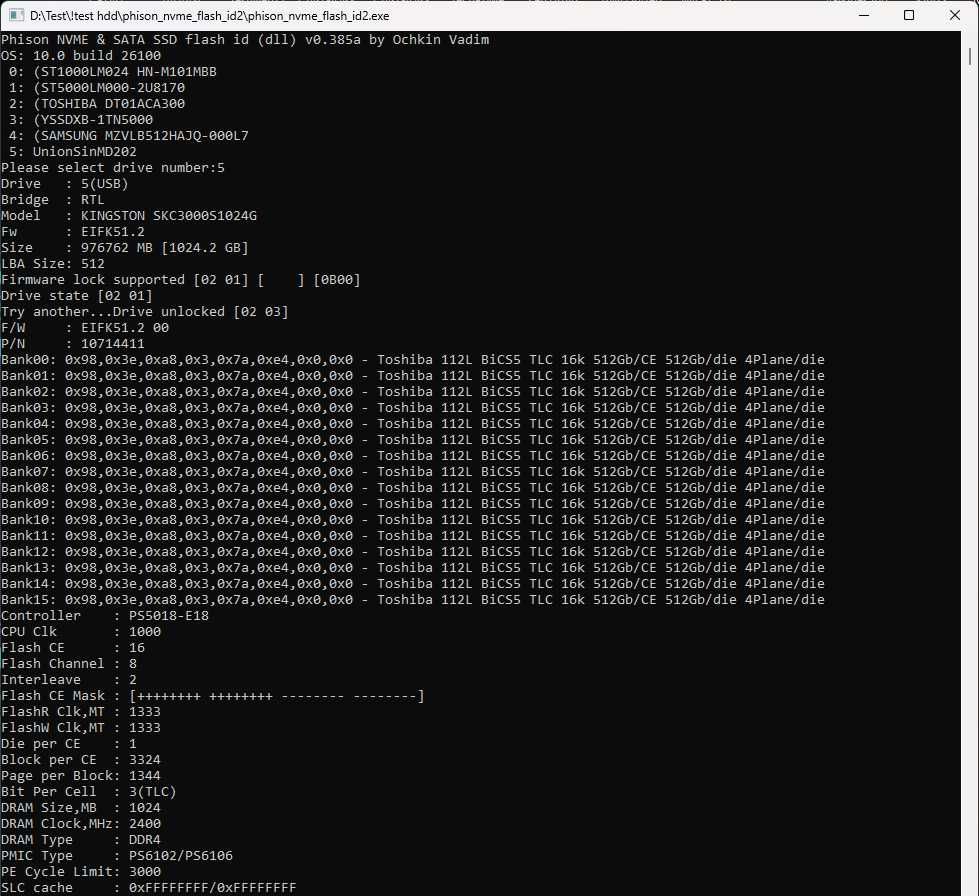Click the Bank04 flash ID row
The height and width of the screenshot is (896, 979).
pos(413,423)
